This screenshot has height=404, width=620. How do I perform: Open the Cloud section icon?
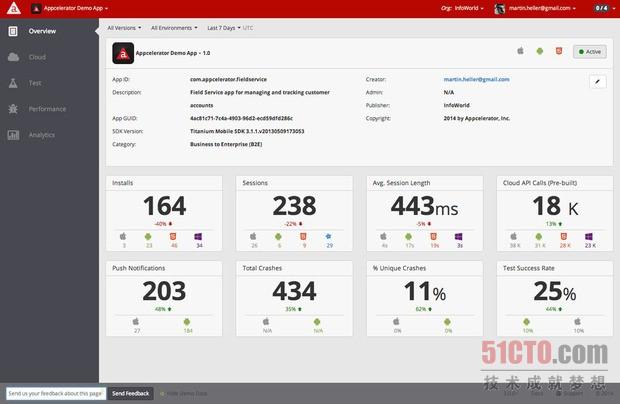tap(13, 57)
